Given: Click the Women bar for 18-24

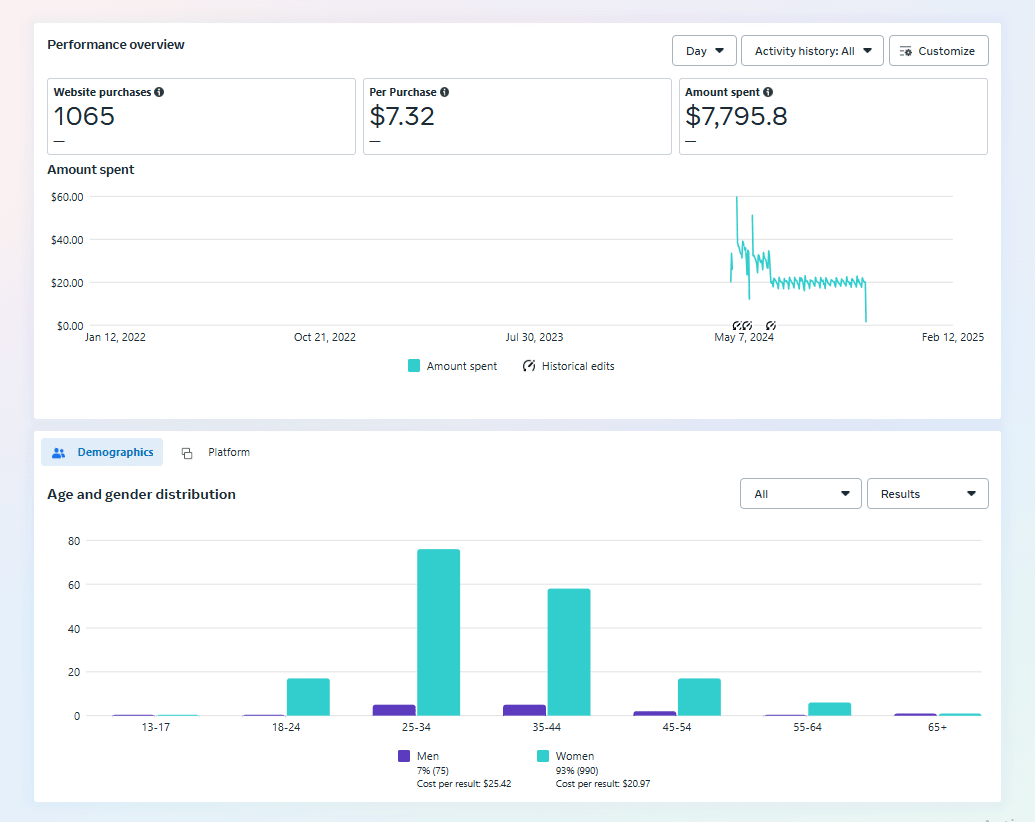Looking at the screenshot, I should click(308, 697).
